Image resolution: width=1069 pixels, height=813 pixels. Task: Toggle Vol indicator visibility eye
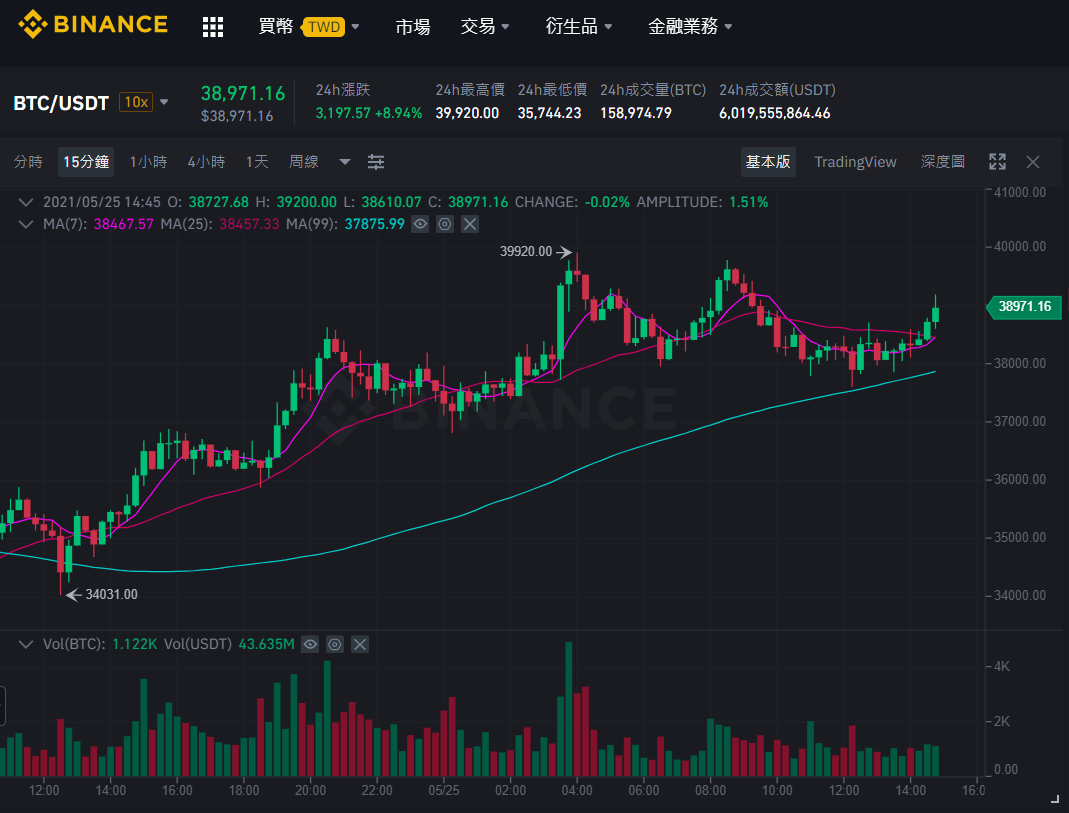[x=310, y=644]
